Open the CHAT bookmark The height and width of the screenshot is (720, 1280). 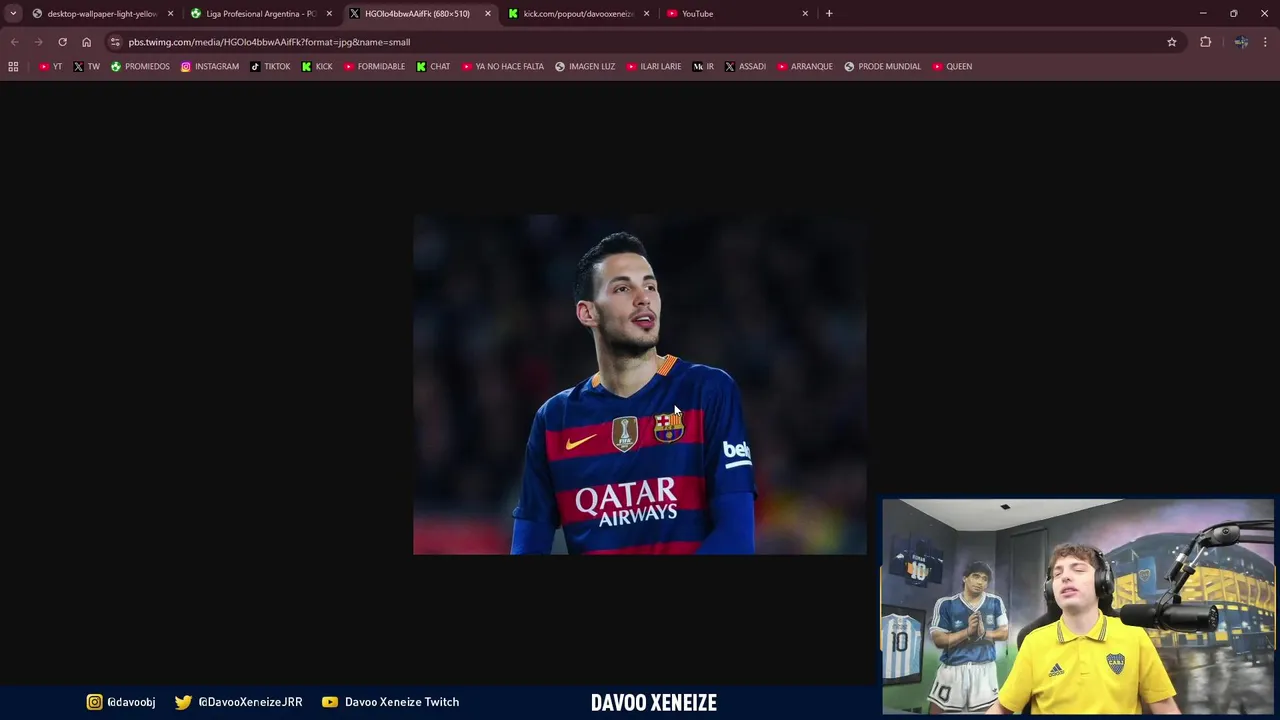pos(433,66)
